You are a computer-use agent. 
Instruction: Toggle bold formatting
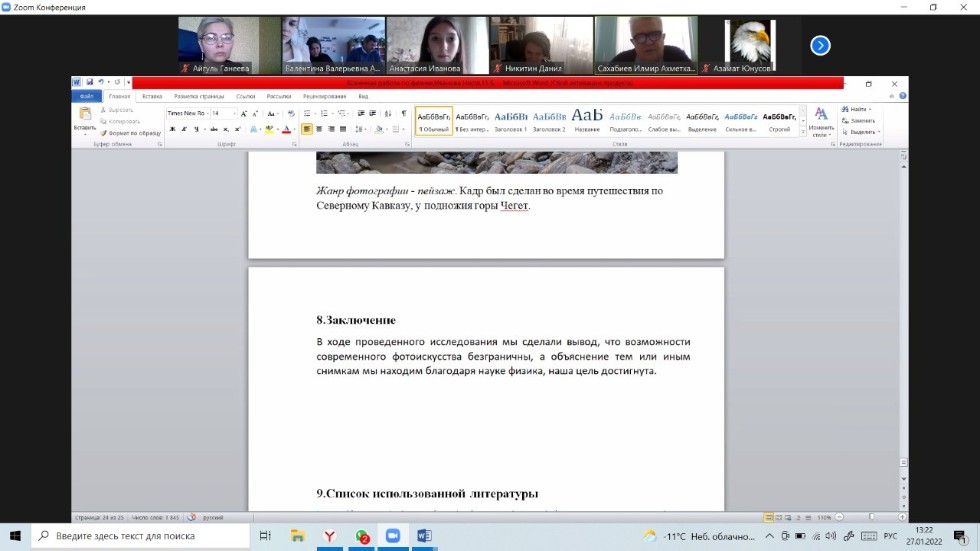(172, 129)
